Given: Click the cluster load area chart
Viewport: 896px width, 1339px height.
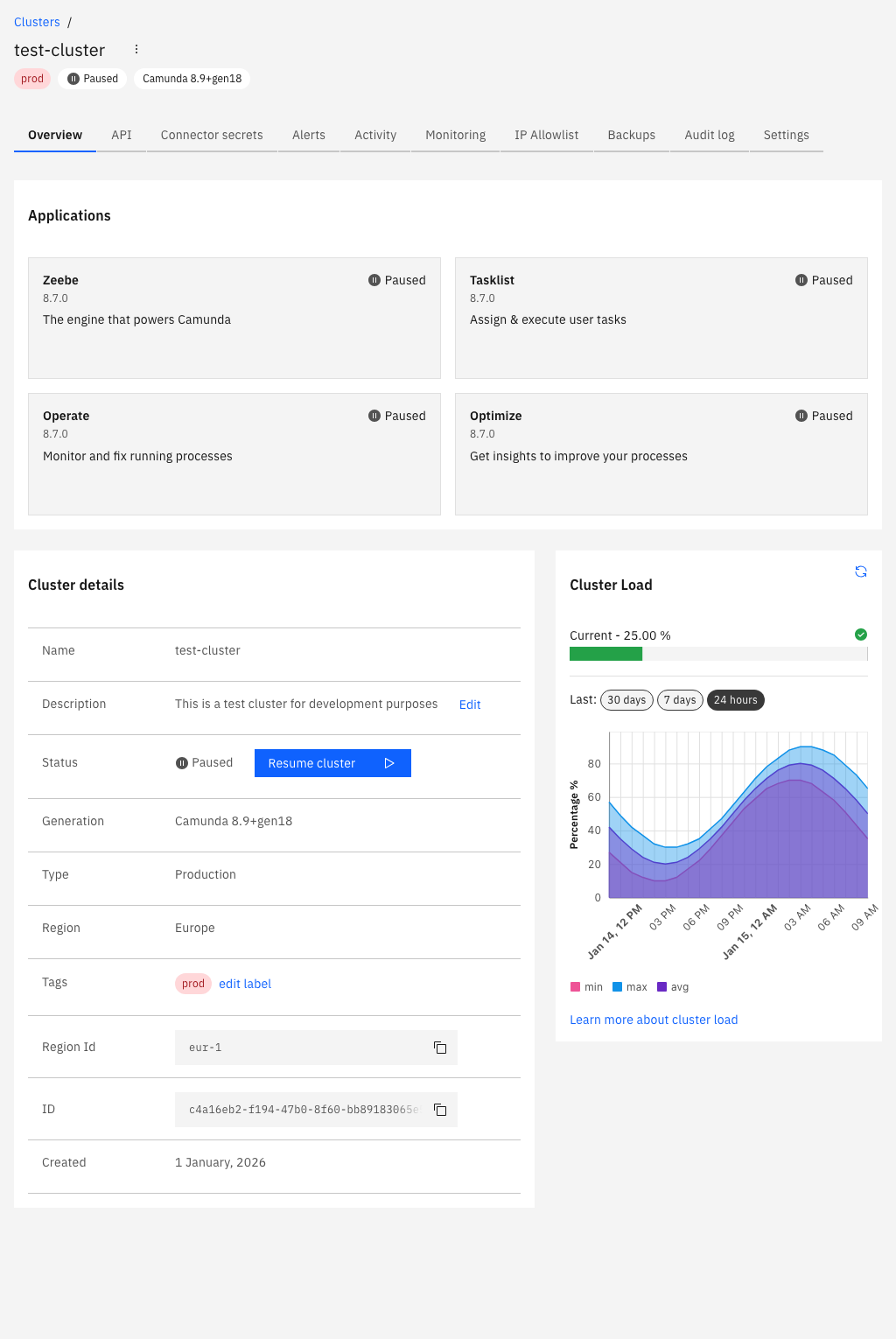Looking at the screenshot, I should coord(738,815).
